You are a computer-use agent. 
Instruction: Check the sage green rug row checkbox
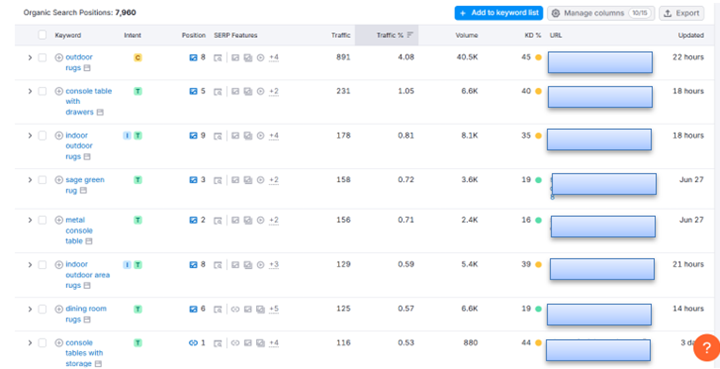click(42, 180)
